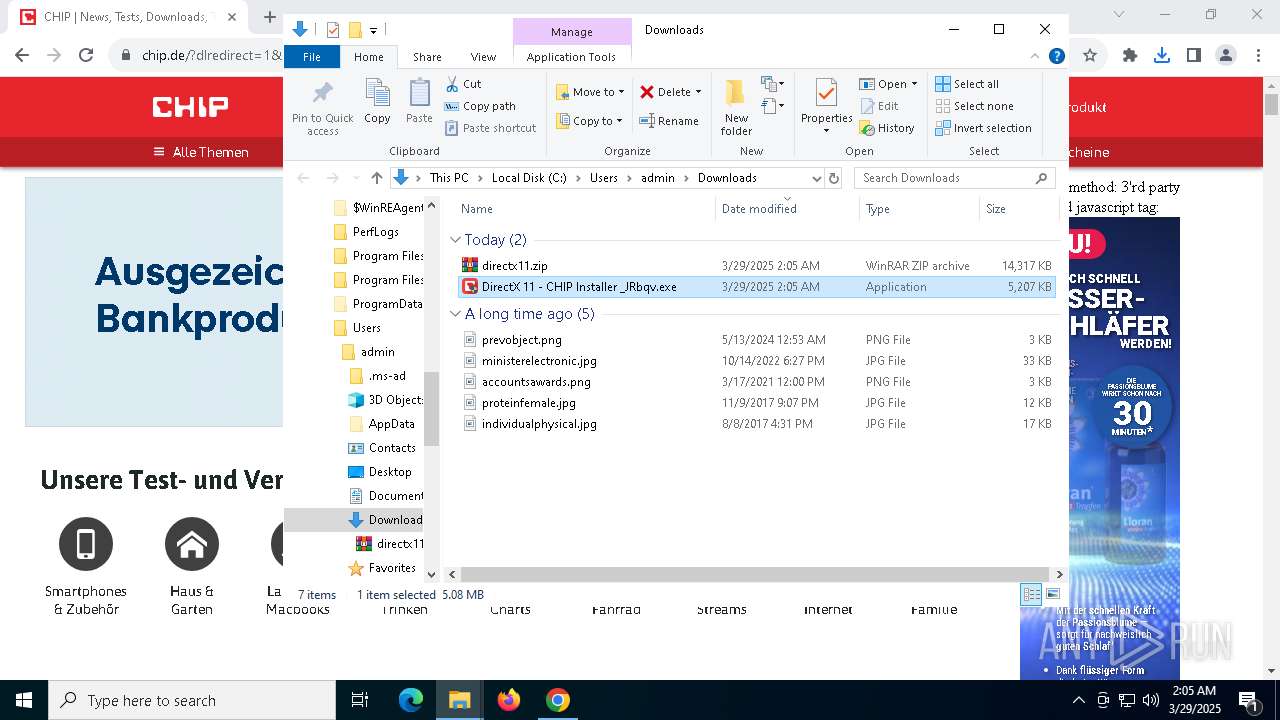Open Quick Access Toolbar customize dropdown

click(x=373, y=30)
